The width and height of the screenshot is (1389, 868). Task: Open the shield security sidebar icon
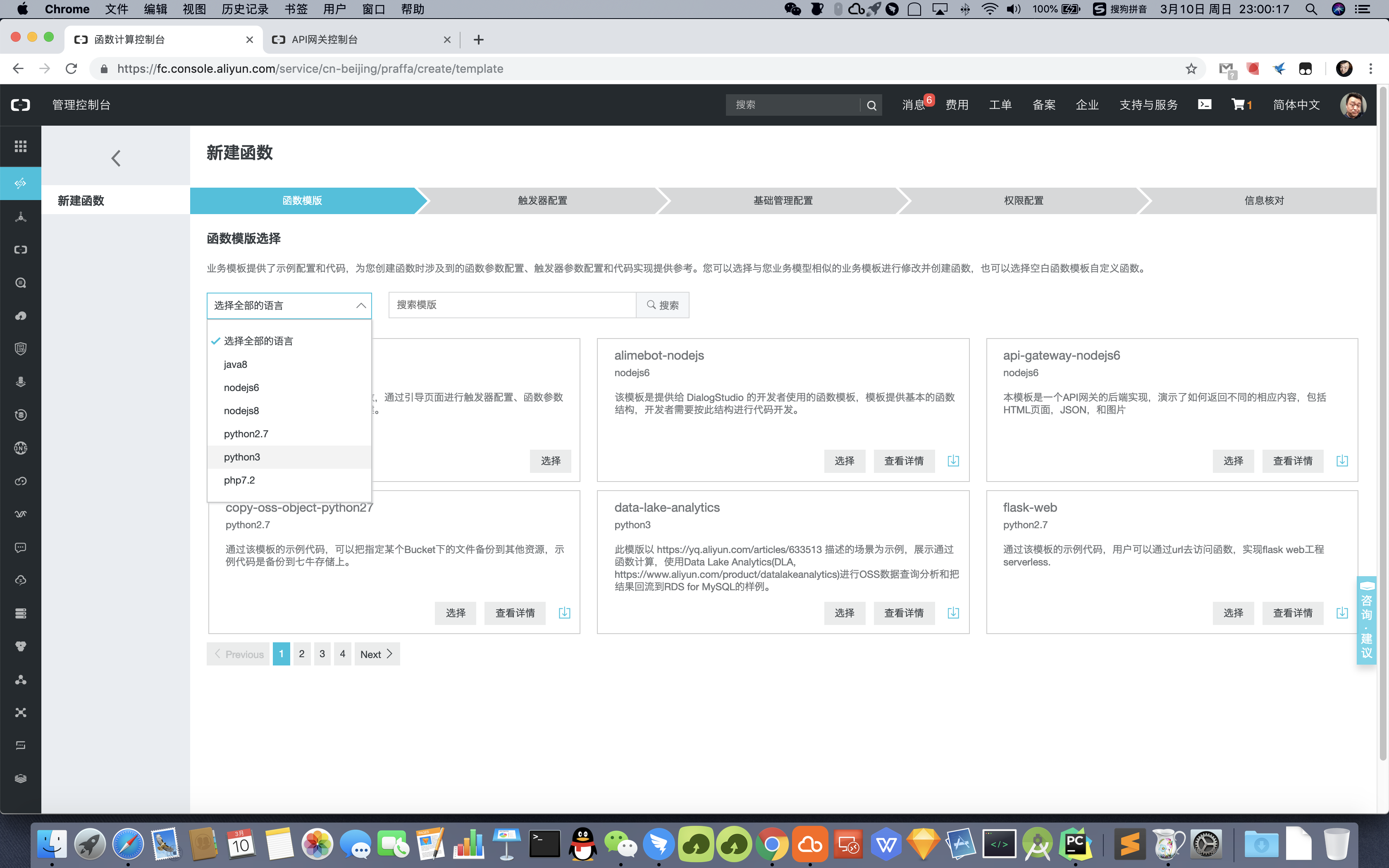[21, 348]
